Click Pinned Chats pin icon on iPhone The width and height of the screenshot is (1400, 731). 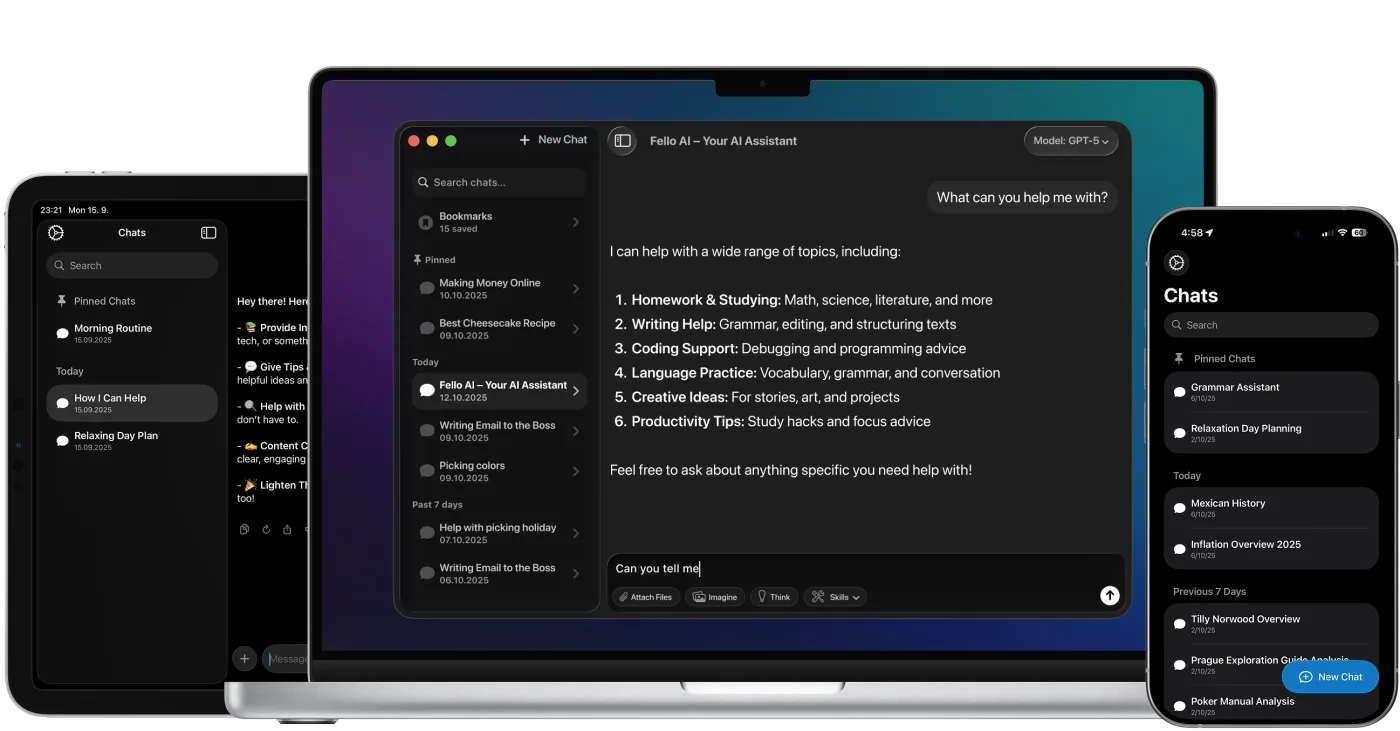(1179, 358)
